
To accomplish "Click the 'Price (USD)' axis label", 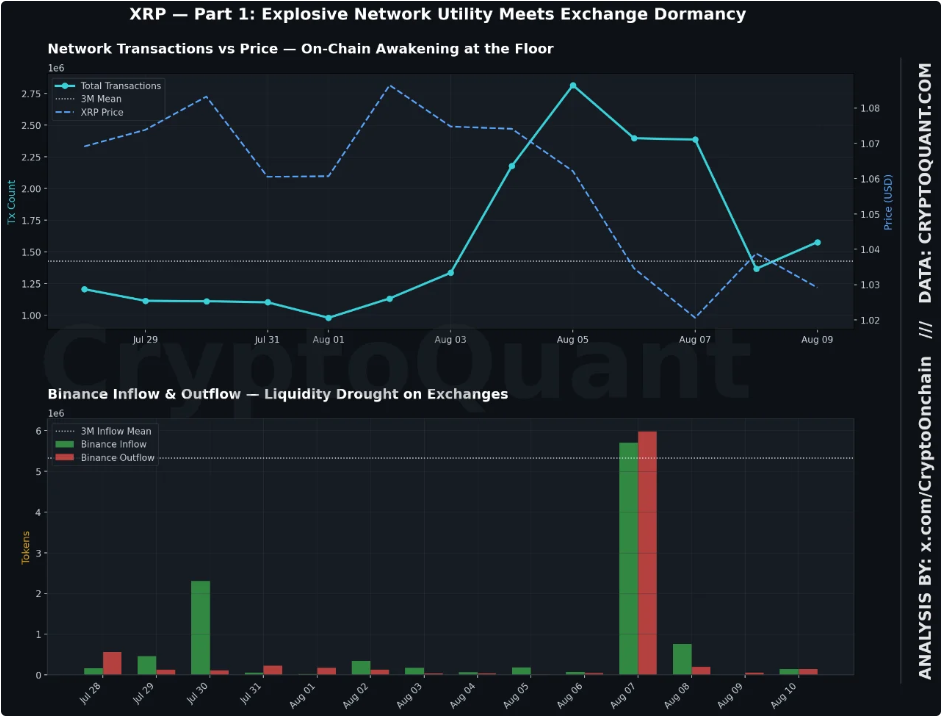I will 888,202.
